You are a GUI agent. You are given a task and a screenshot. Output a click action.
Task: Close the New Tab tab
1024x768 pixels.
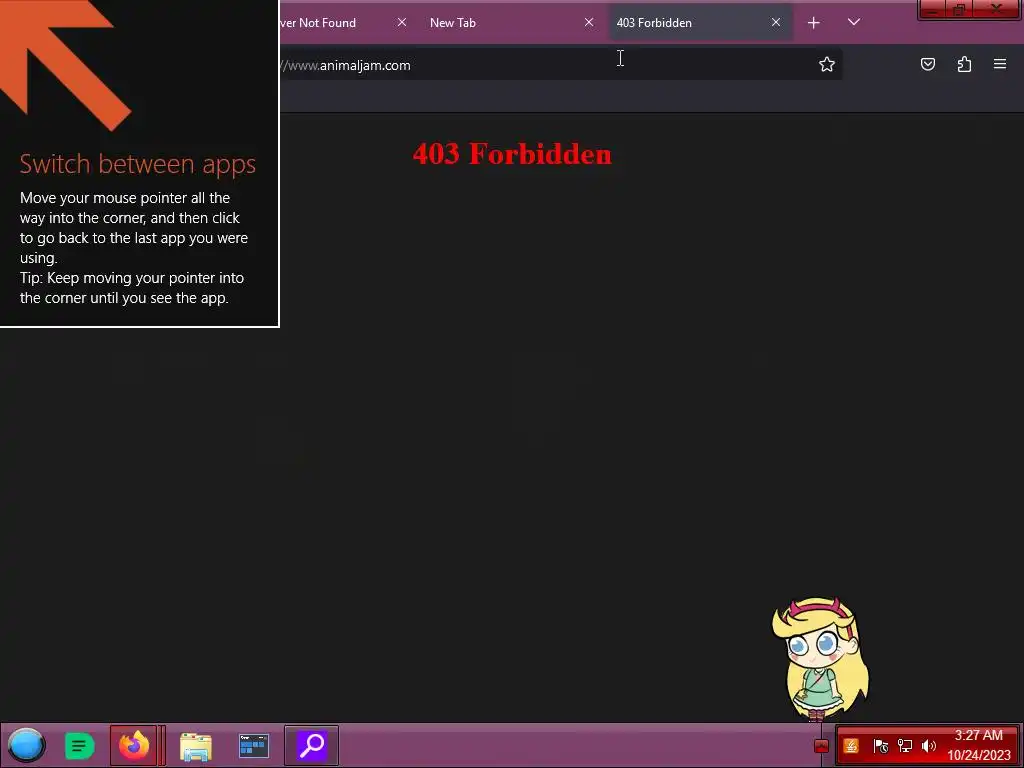pyautogui.click(x=589, y=22)
